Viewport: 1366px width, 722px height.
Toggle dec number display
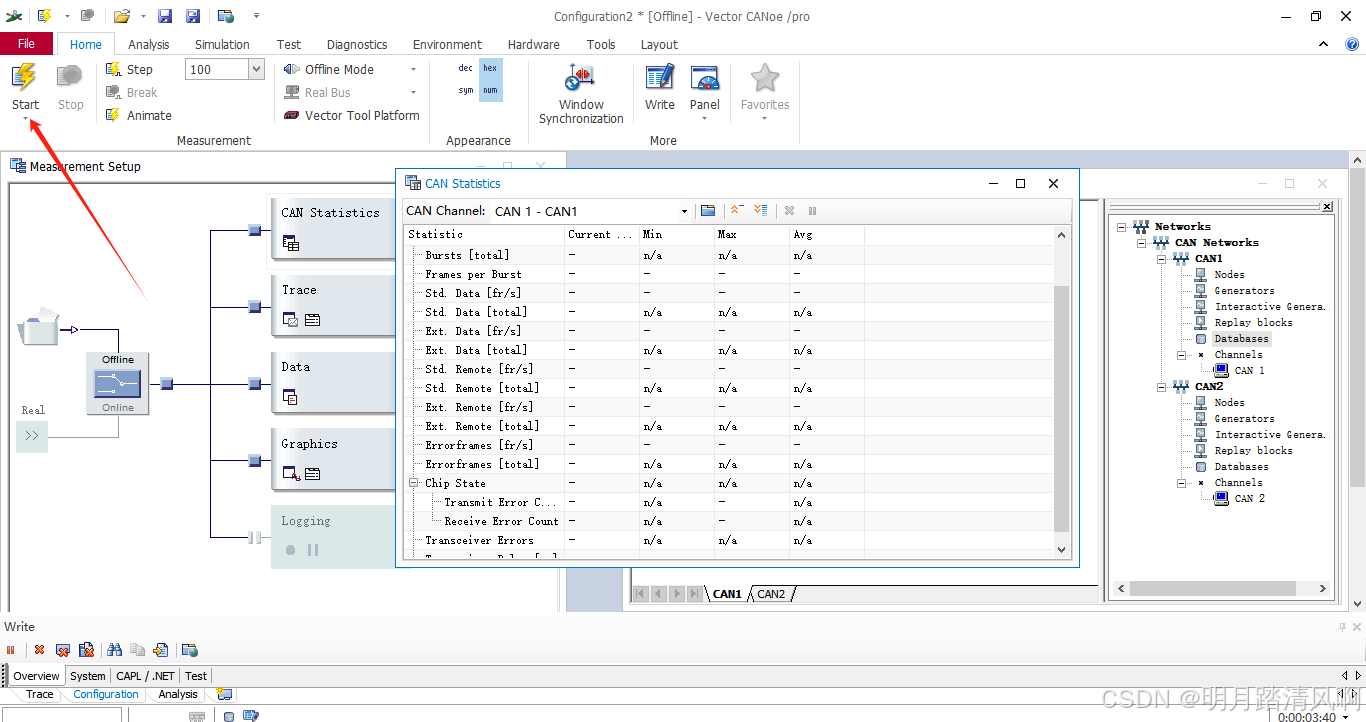[466, 68]
